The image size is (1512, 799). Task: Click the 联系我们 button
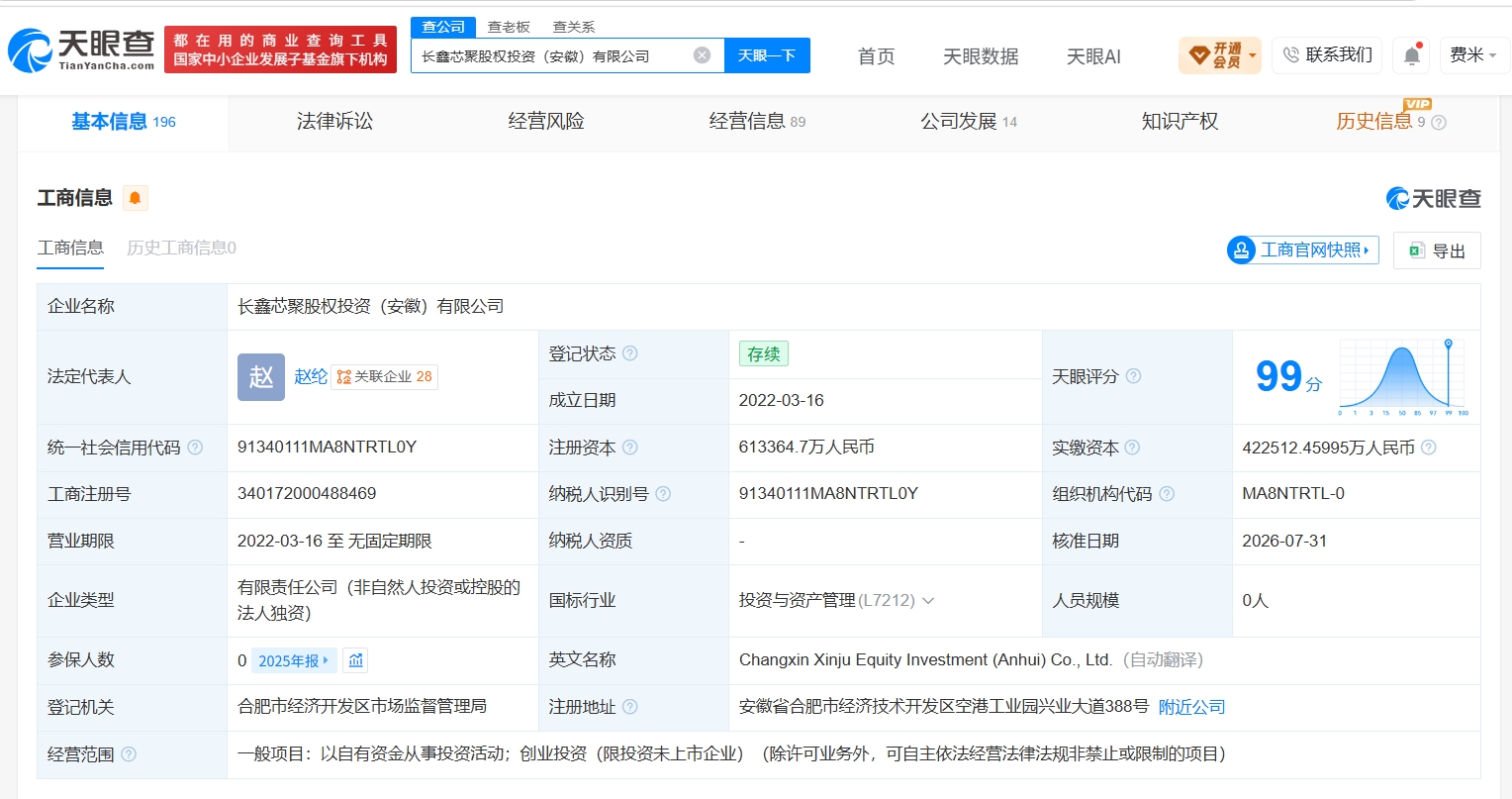1328,55
